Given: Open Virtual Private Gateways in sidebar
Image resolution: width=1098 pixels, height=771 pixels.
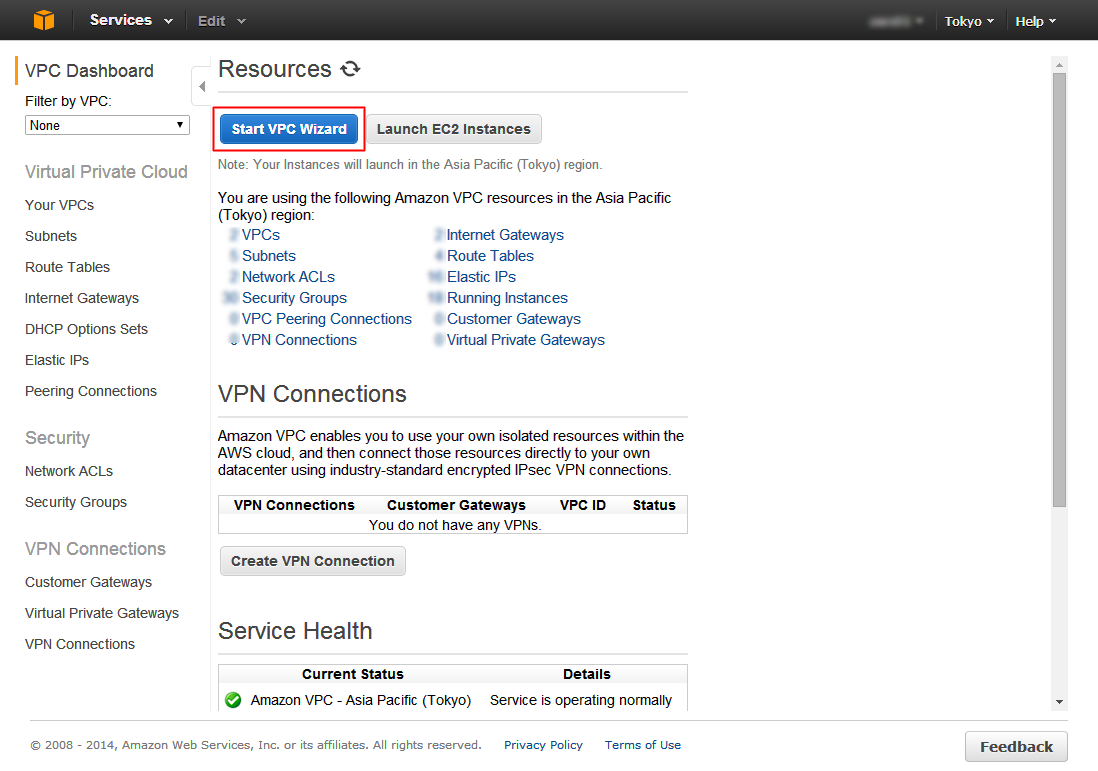Looking at the screenshot, I should [102, 613].
